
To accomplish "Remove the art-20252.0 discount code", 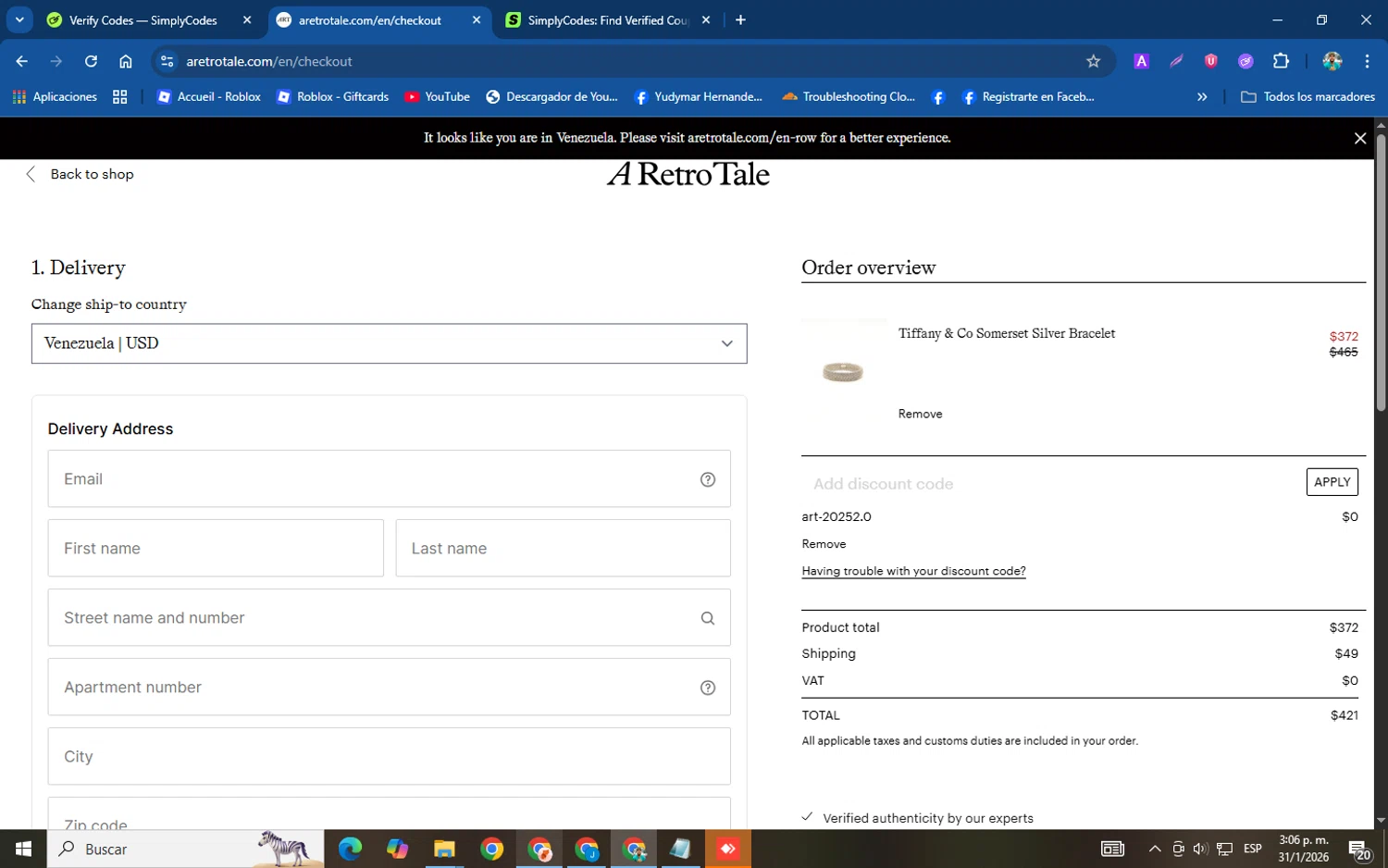I will [x=824, y=544].
